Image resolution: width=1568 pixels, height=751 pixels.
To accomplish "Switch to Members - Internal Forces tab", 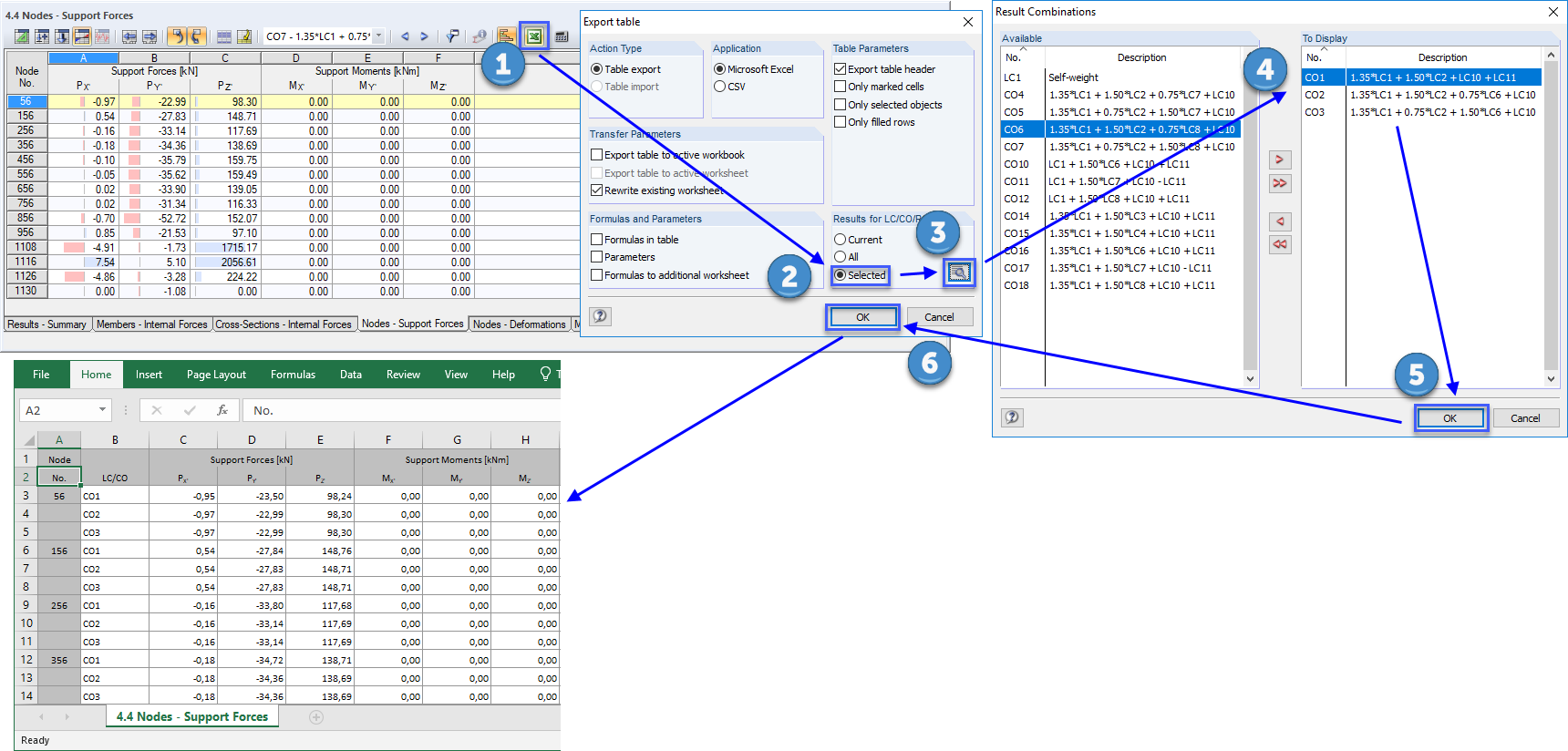I will tap(151, 324).
